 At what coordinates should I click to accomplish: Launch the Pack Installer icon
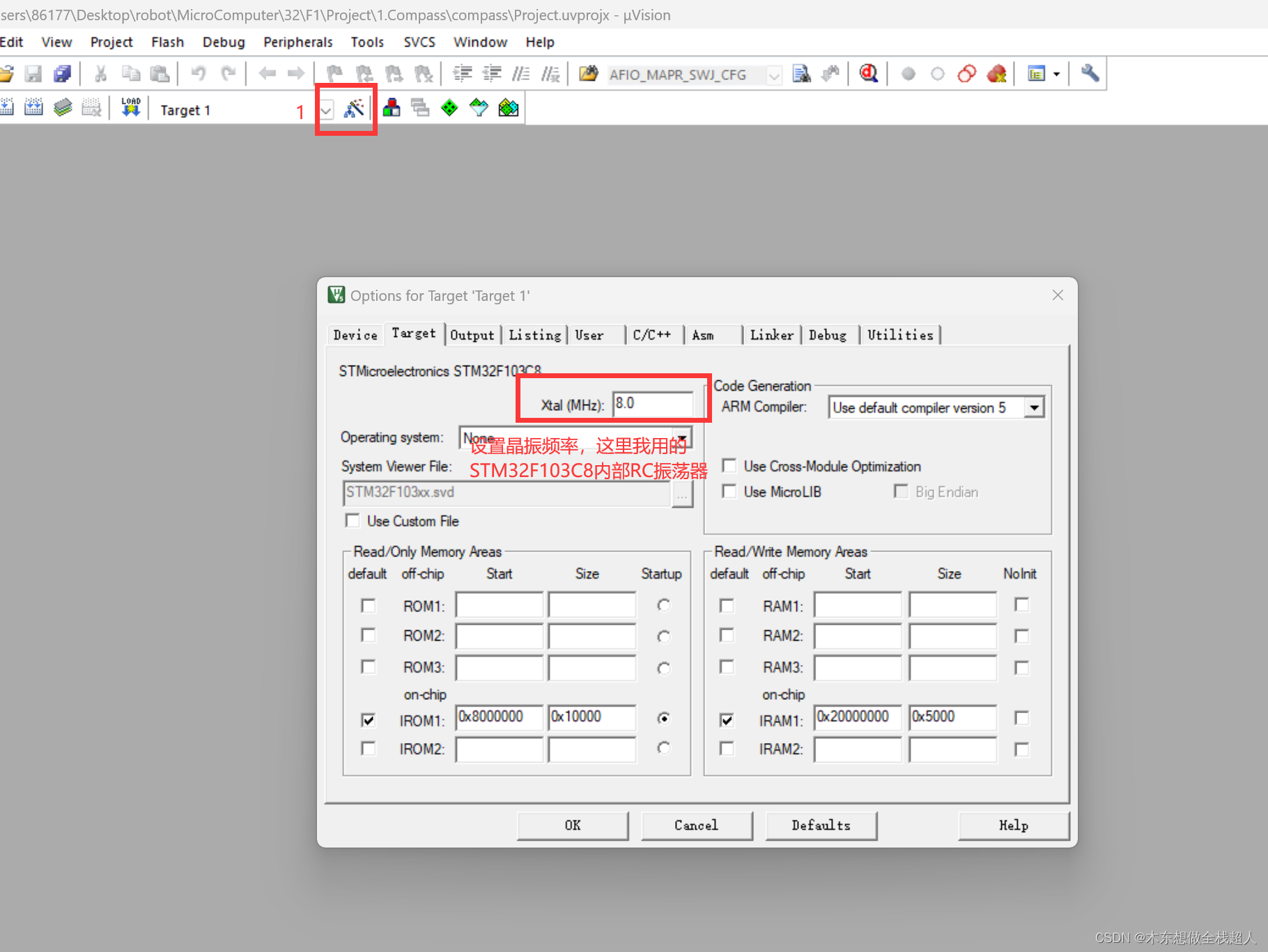coord(509,107)
